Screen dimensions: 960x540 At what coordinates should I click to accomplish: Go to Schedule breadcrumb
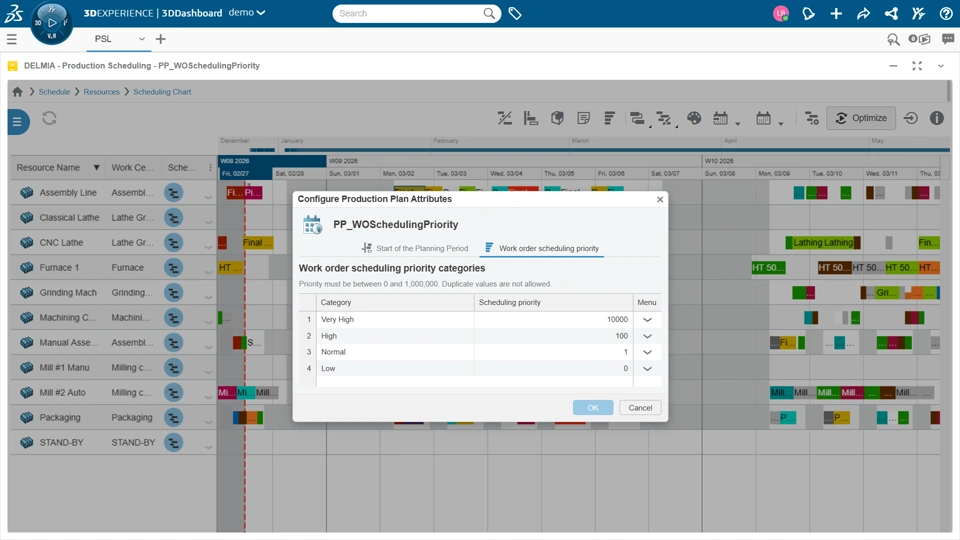(54, 92)
